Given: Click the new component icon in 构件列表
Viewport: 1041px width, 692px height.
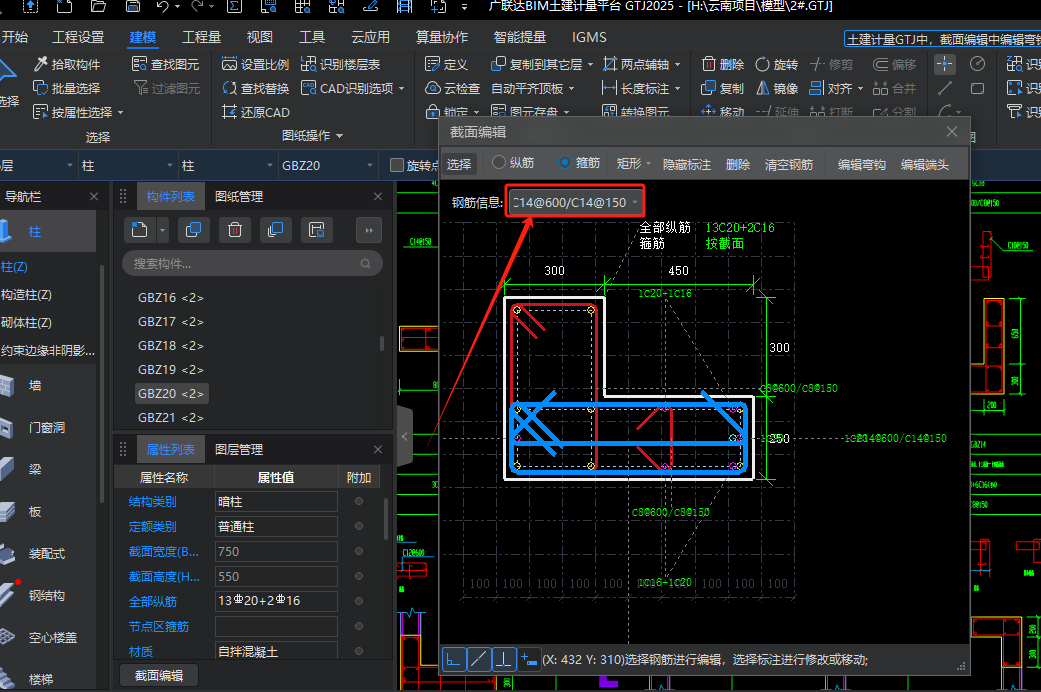Looking at the screenshot, I should point(139,230).
